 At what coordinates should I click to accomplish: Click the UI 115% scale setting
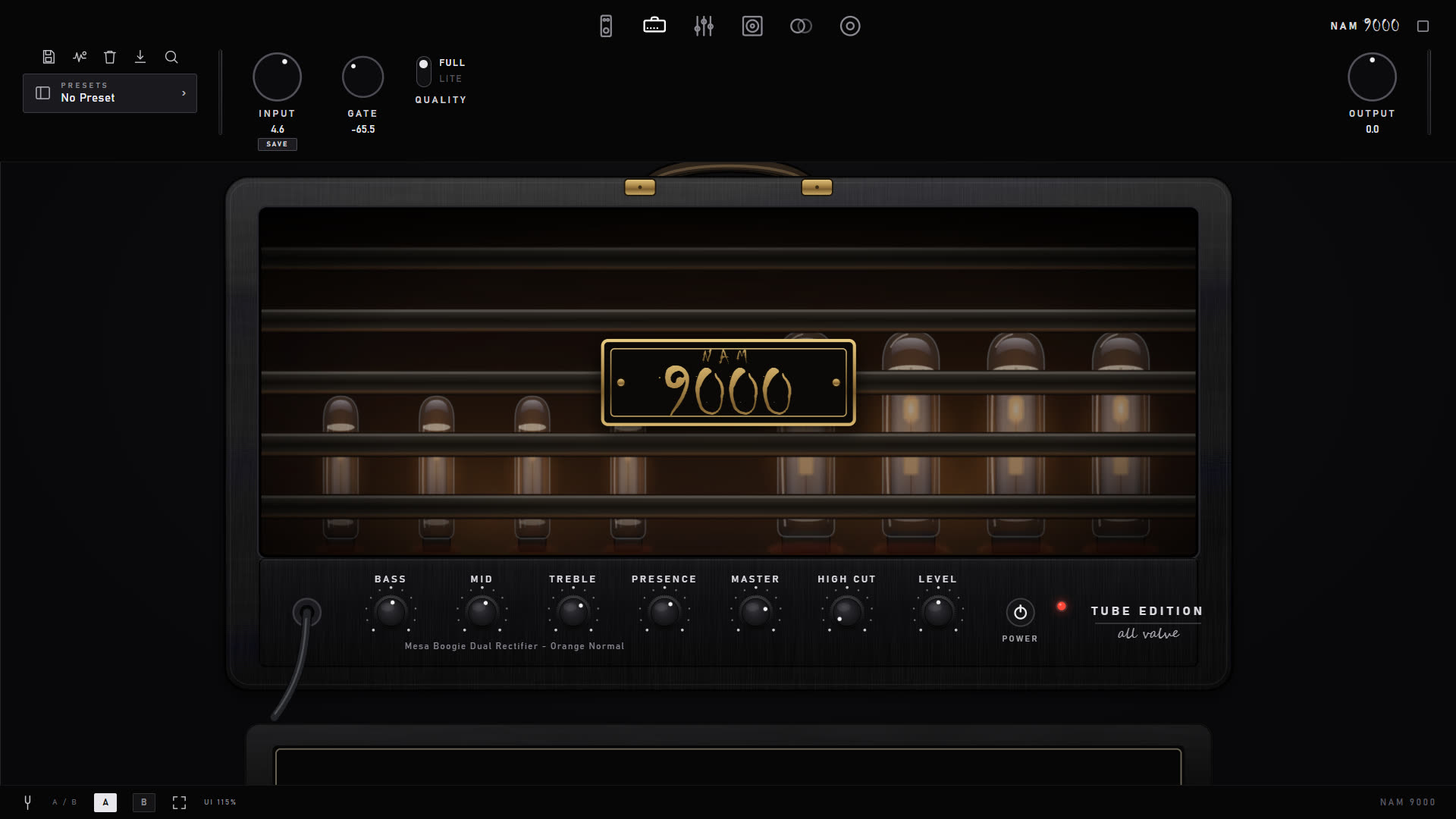220,802
